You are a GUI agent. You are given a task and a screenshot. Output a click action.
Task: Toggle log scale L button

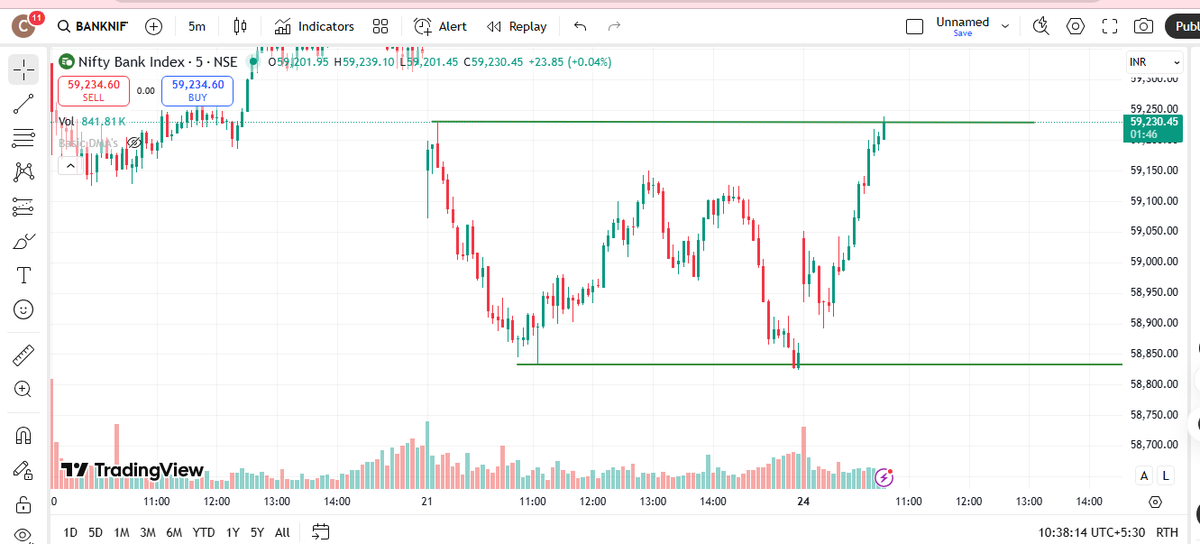pyautogui.click(x=1166, y=476)
